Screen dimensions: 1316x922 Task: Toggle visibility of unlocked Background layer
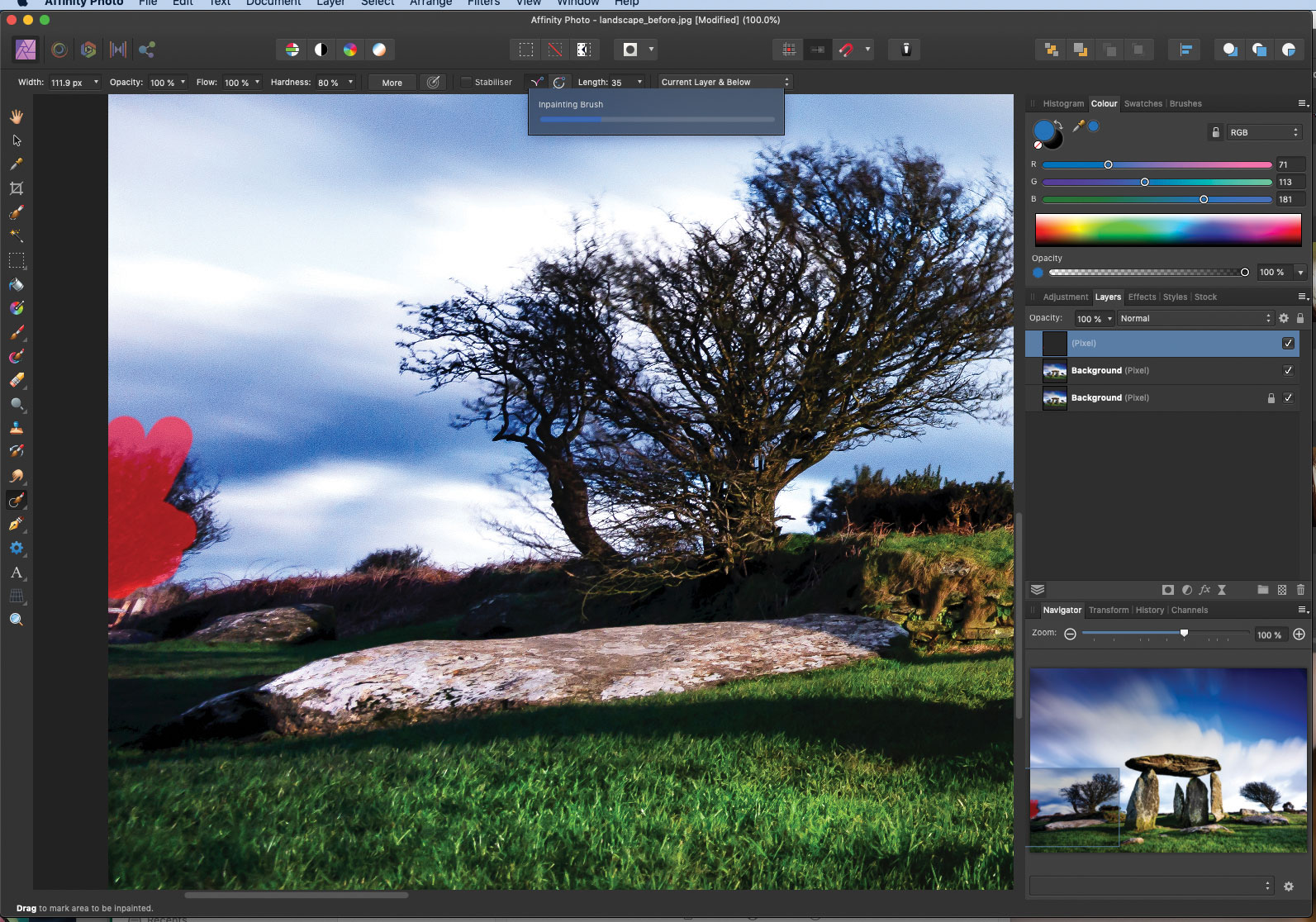1288,370
